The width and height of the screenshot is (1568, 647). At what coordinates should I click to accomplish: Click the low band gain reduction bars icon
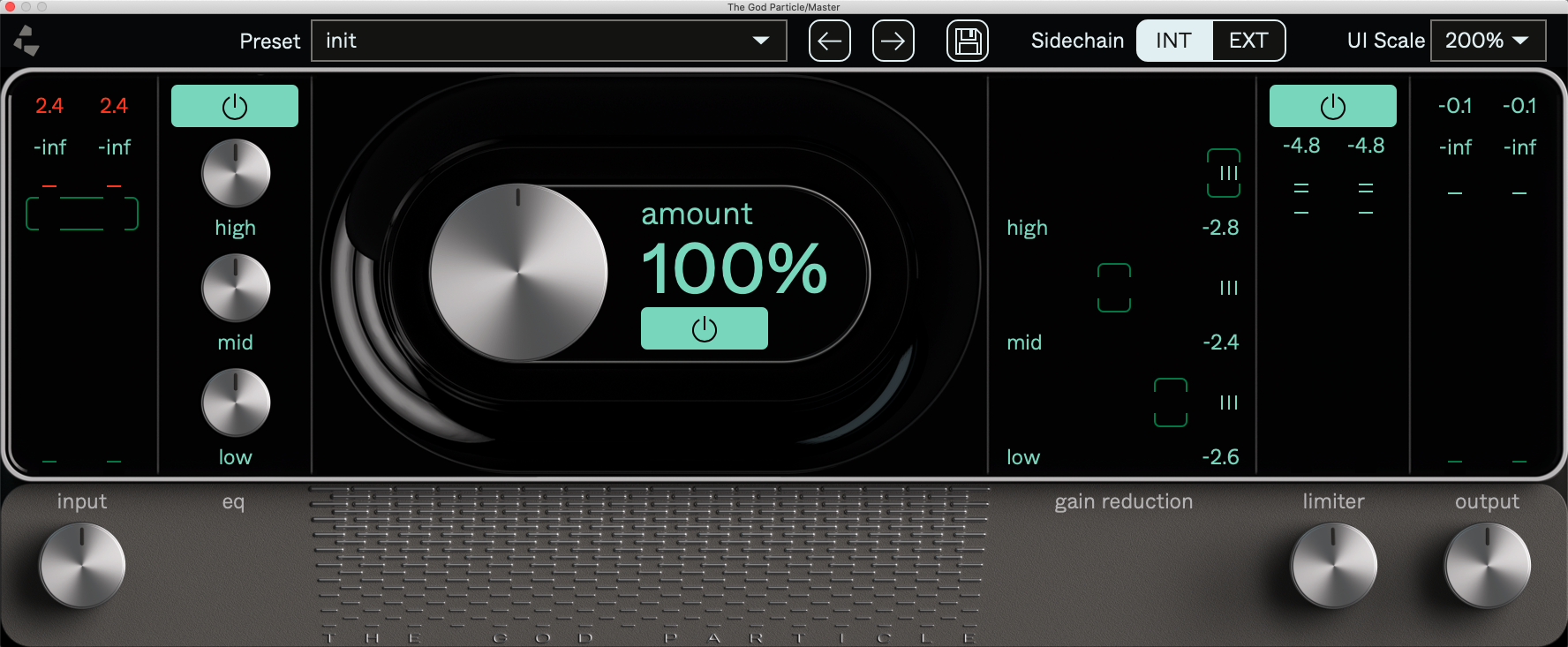1229,402
